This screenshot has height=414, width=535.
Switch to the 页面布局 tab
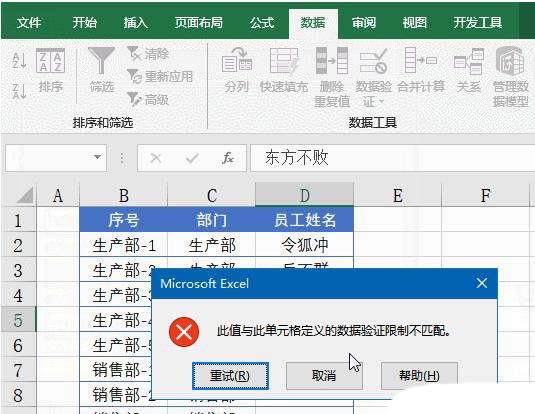point(199,23)
